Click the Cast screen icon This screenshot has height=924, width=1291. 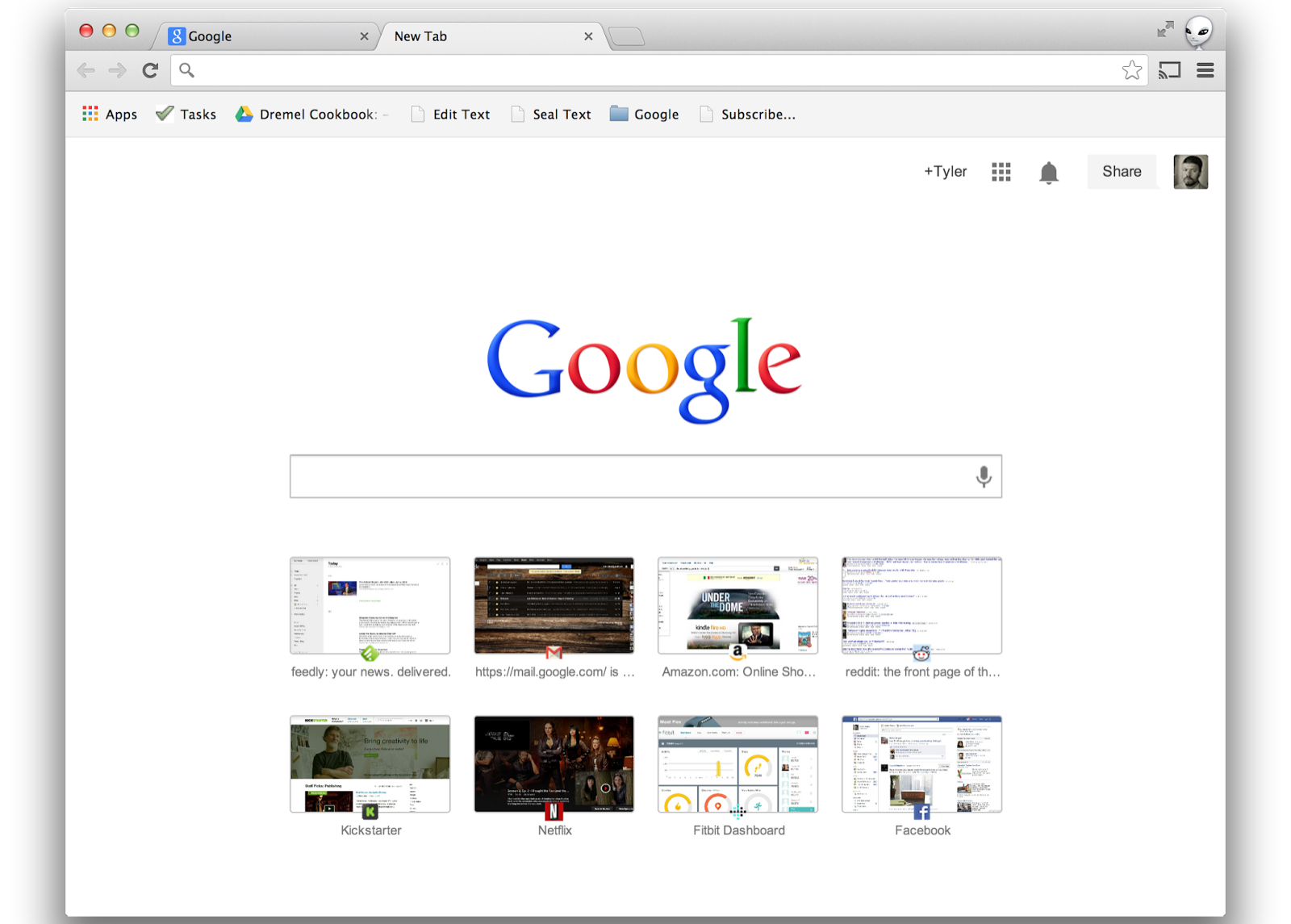(1169, 70)
